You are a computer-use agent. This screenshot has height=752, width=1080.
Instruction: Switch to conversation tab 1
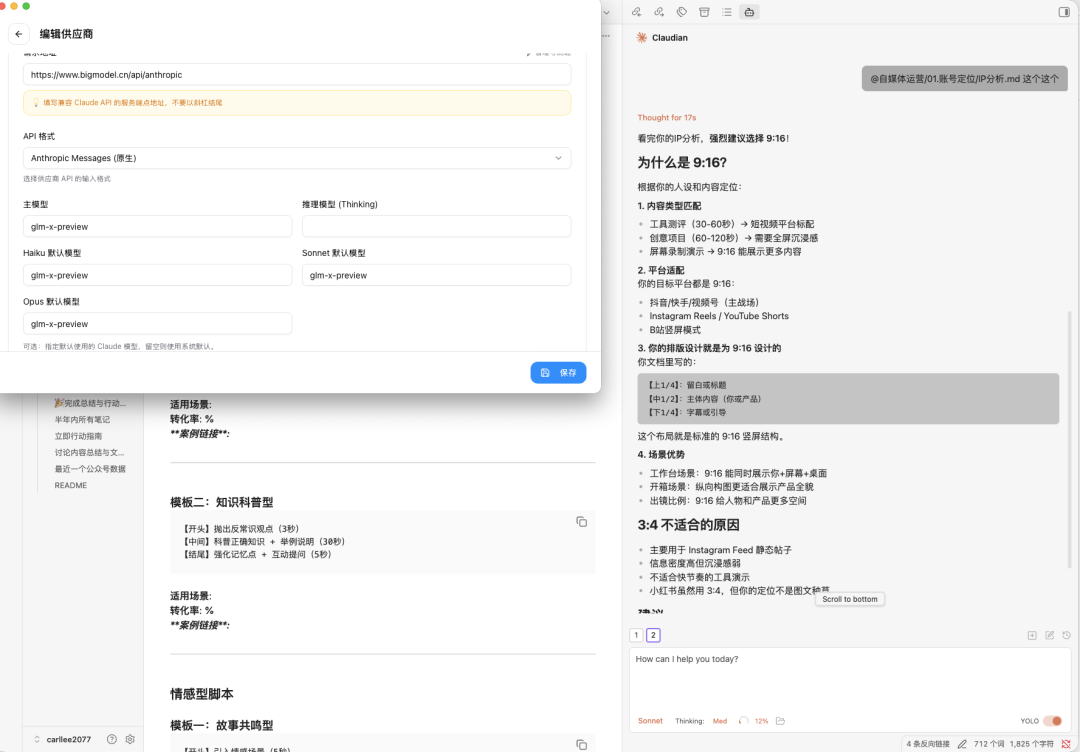coord(636,635)
